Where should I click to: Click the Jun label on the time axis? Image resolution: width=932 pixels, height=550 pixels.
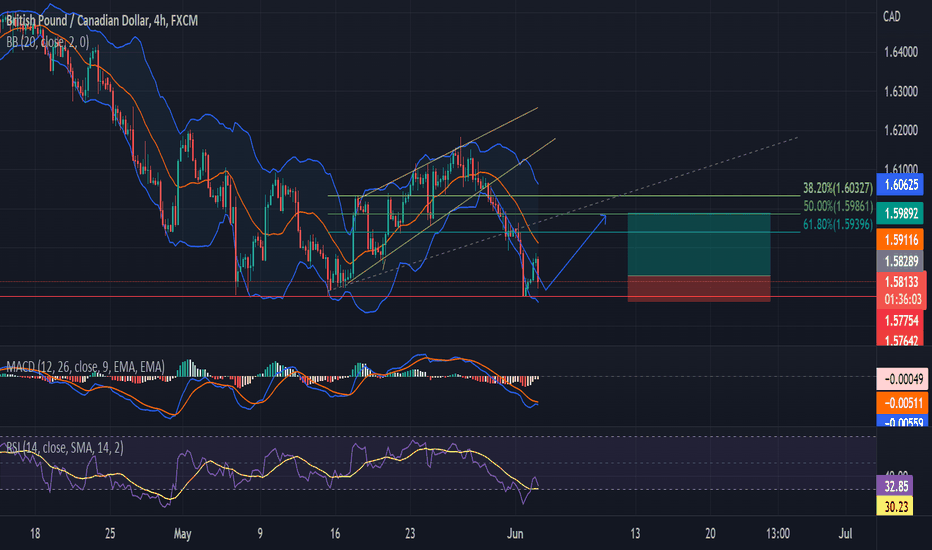click(515, 533)
